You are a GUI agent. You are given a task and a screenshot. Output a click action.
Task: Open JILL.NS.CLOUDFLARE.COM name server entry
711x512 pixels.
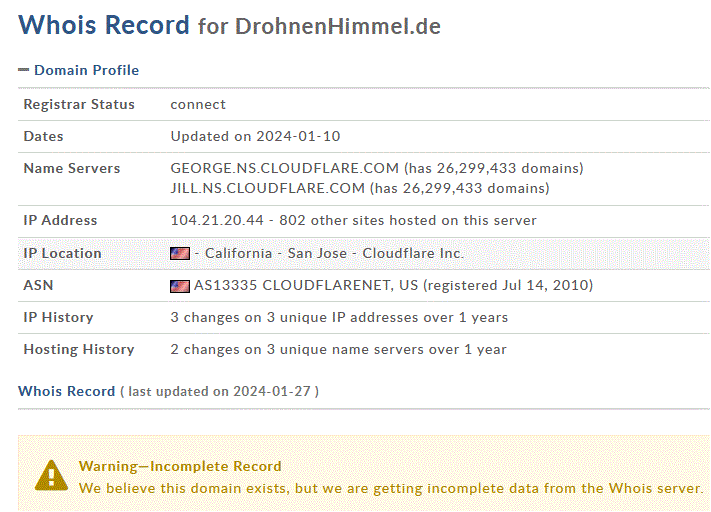click(x=268, y=188)
